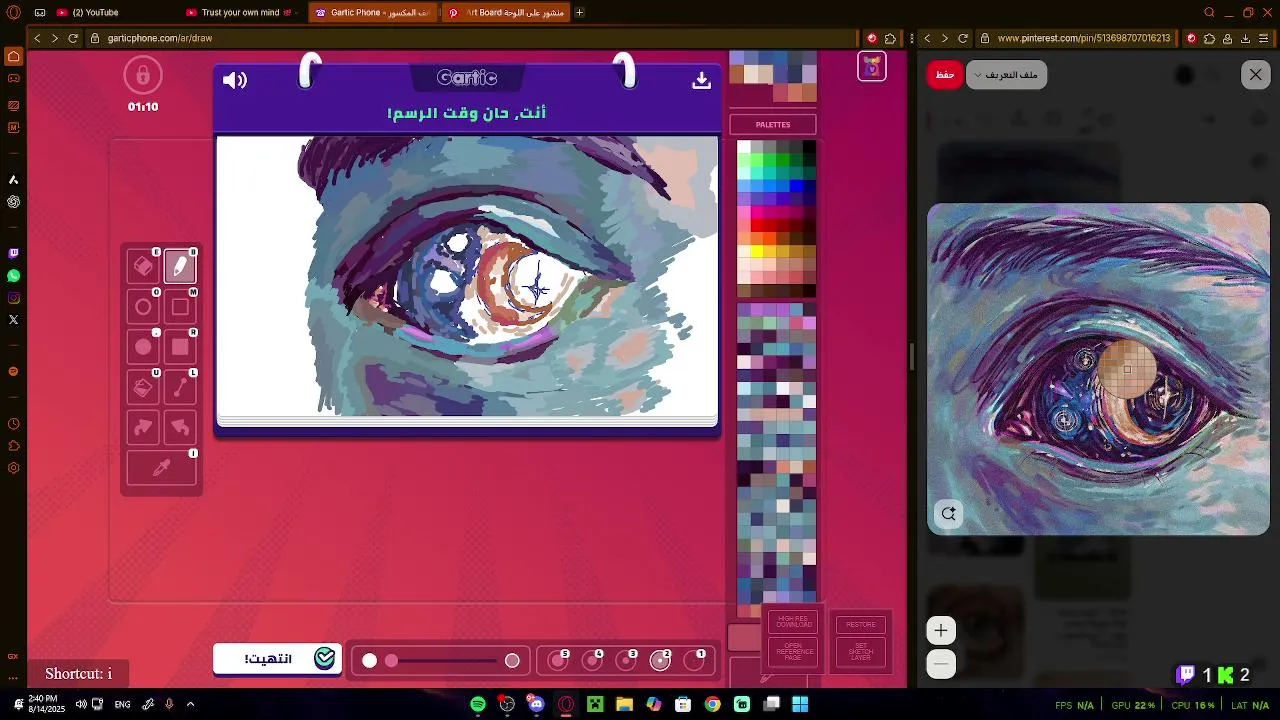Click the opacity slider pink handle
The width and height of the screenshot is (1280, 720).
pyautogui.click(x=391, y=660)
